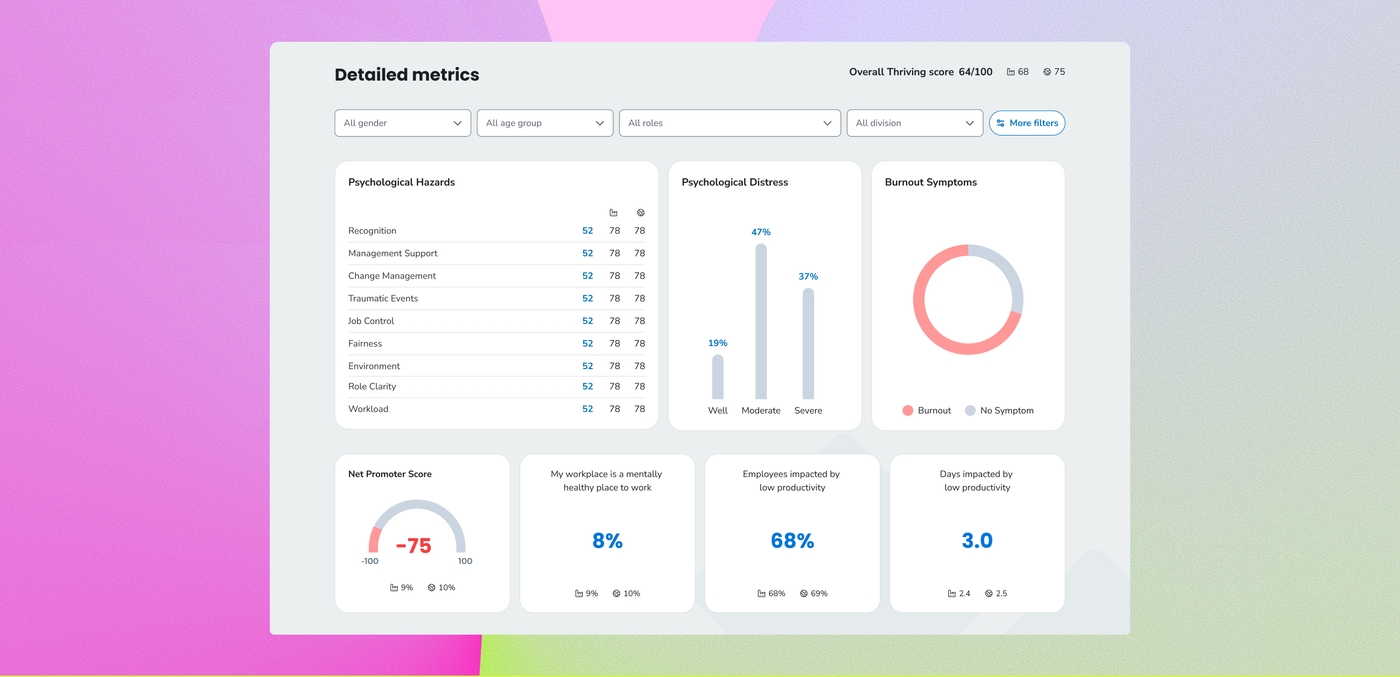Open the All gender dropdown
This screenshot has height=677, width=1400.
pyautogui.click(x=403, y=123)
